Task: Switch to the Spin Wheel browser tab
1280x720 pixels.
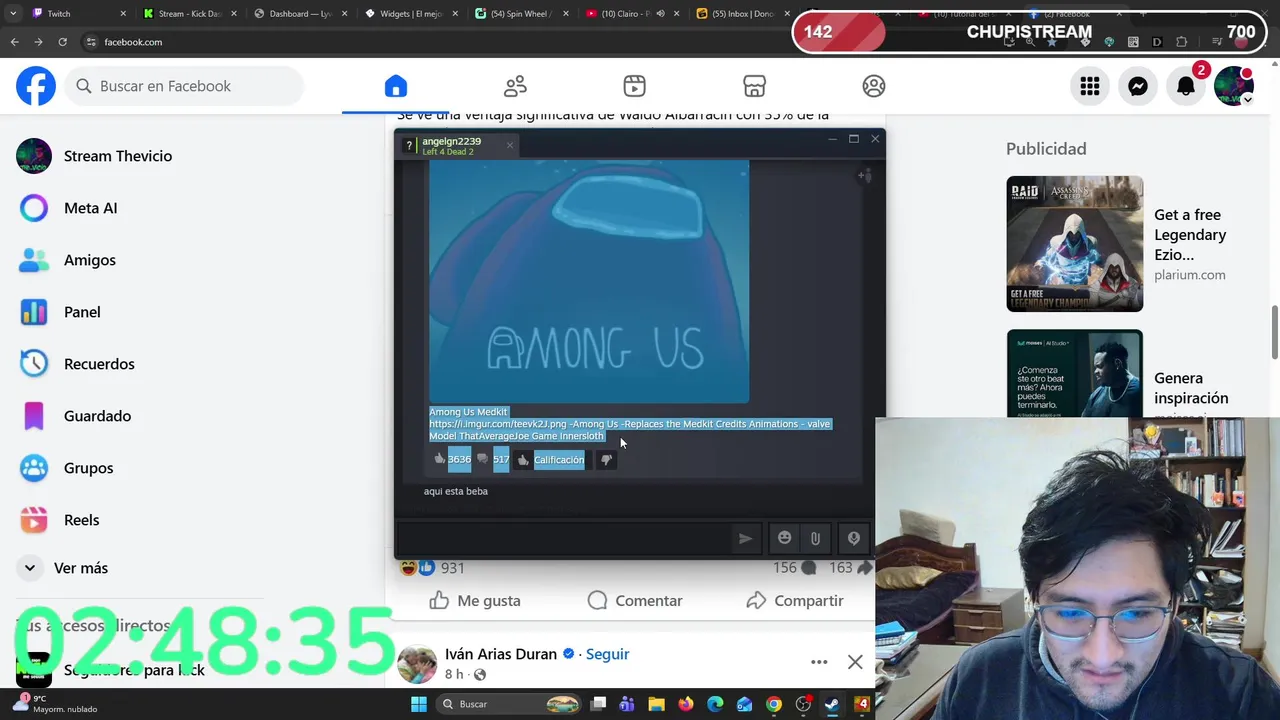Action: point(520,14)
